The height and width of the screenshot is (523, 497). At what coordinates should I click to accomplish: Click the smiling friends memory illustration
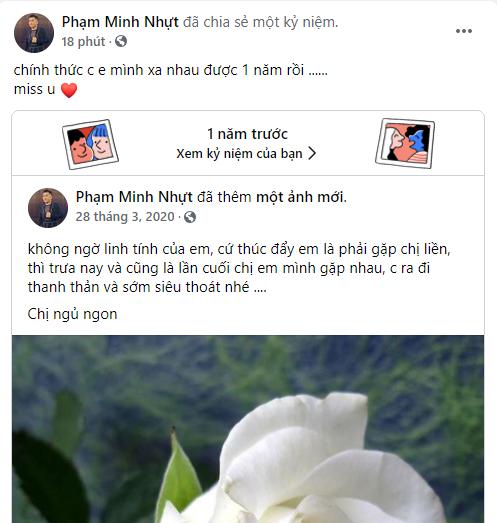(90, 144)
